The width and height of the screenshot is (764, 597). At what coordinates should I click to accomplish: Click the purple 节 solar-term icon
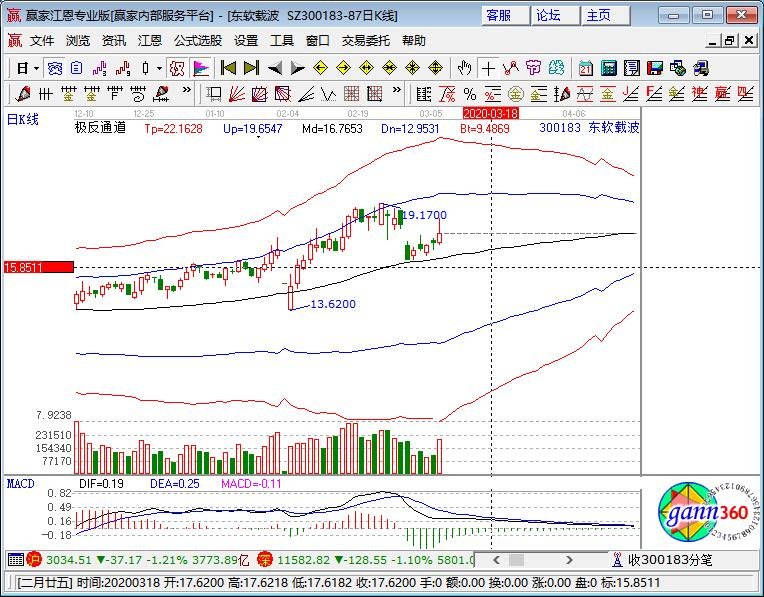(x=534, y=68)
